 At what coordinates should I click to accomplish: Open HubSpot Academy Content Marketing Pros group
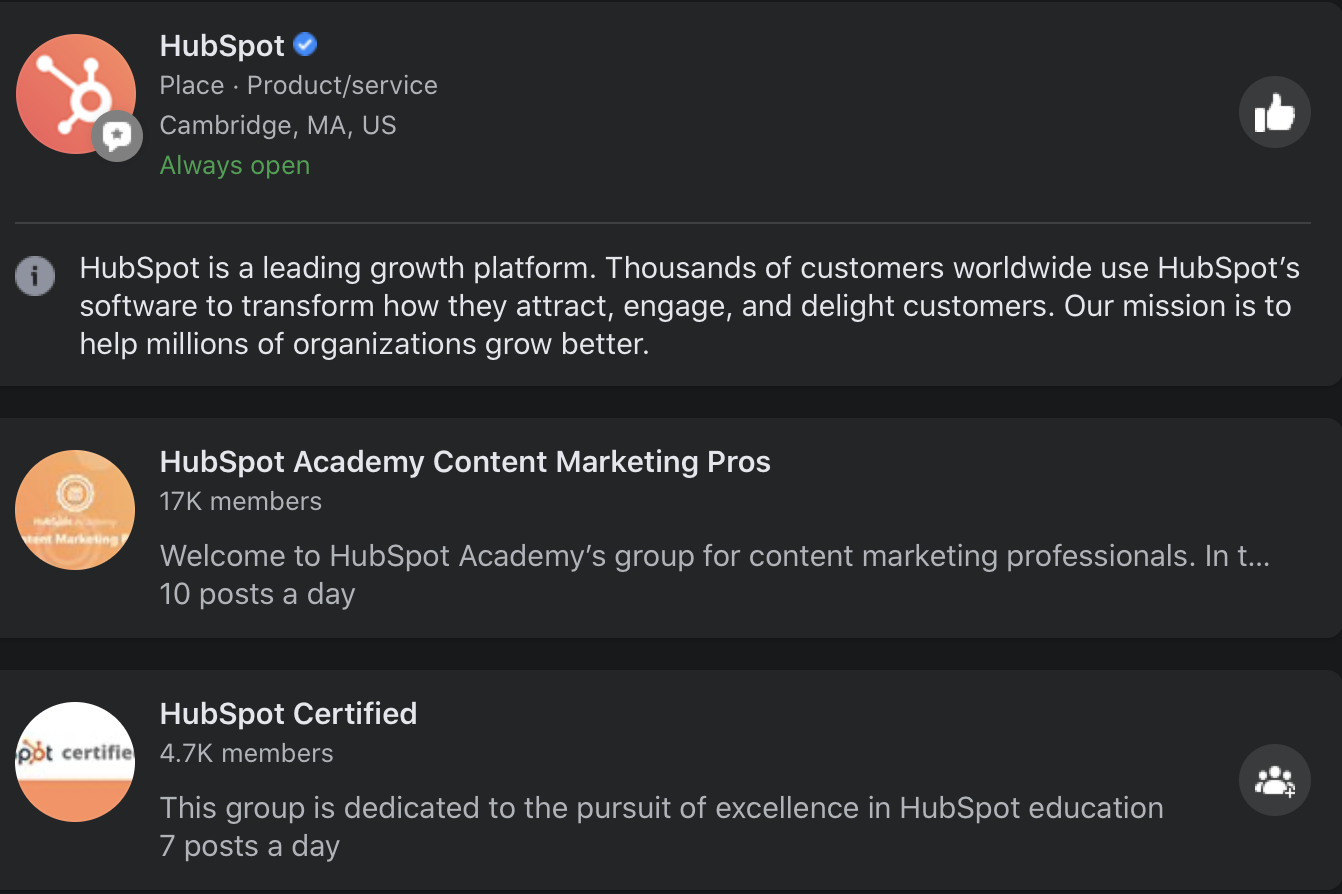click(465, 462)
